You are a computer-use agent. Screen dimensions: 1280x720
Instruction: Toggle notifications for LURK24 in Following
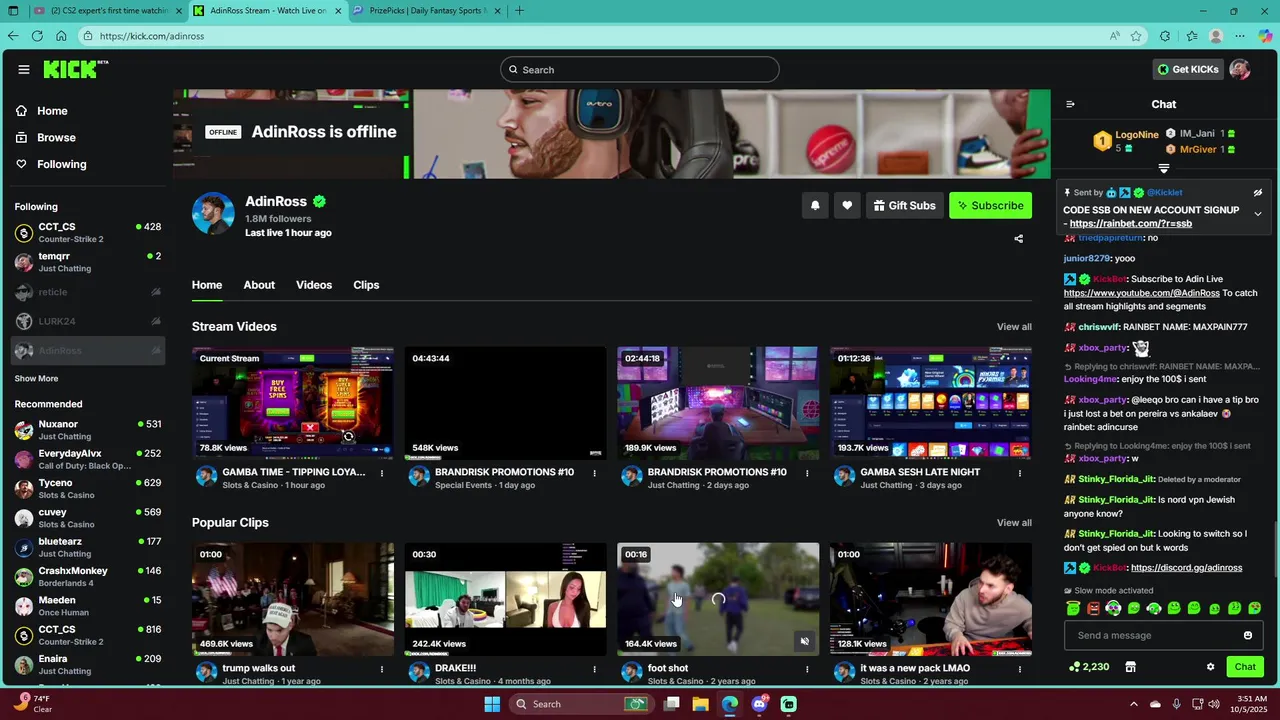(x=156, y=321)
